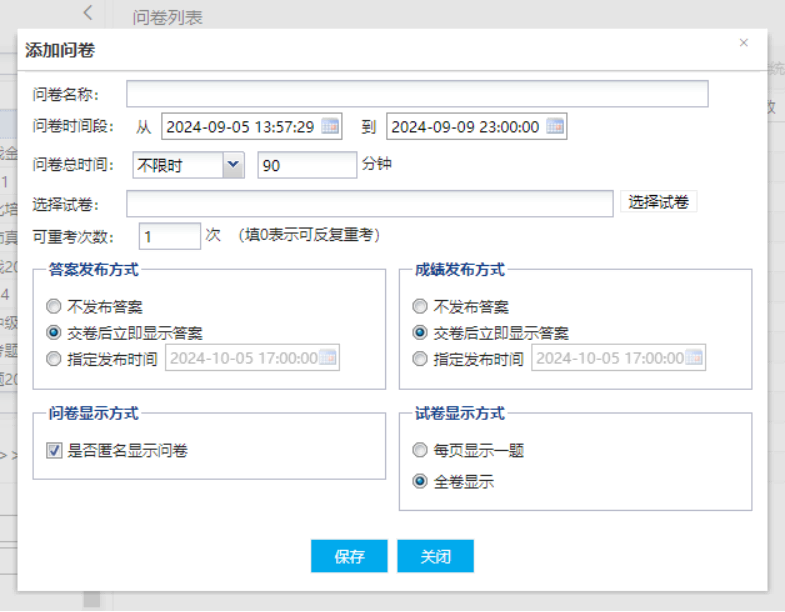Open calendar for score publish time
The height and width of the screenshot is (612, 785).
(694, 359)
